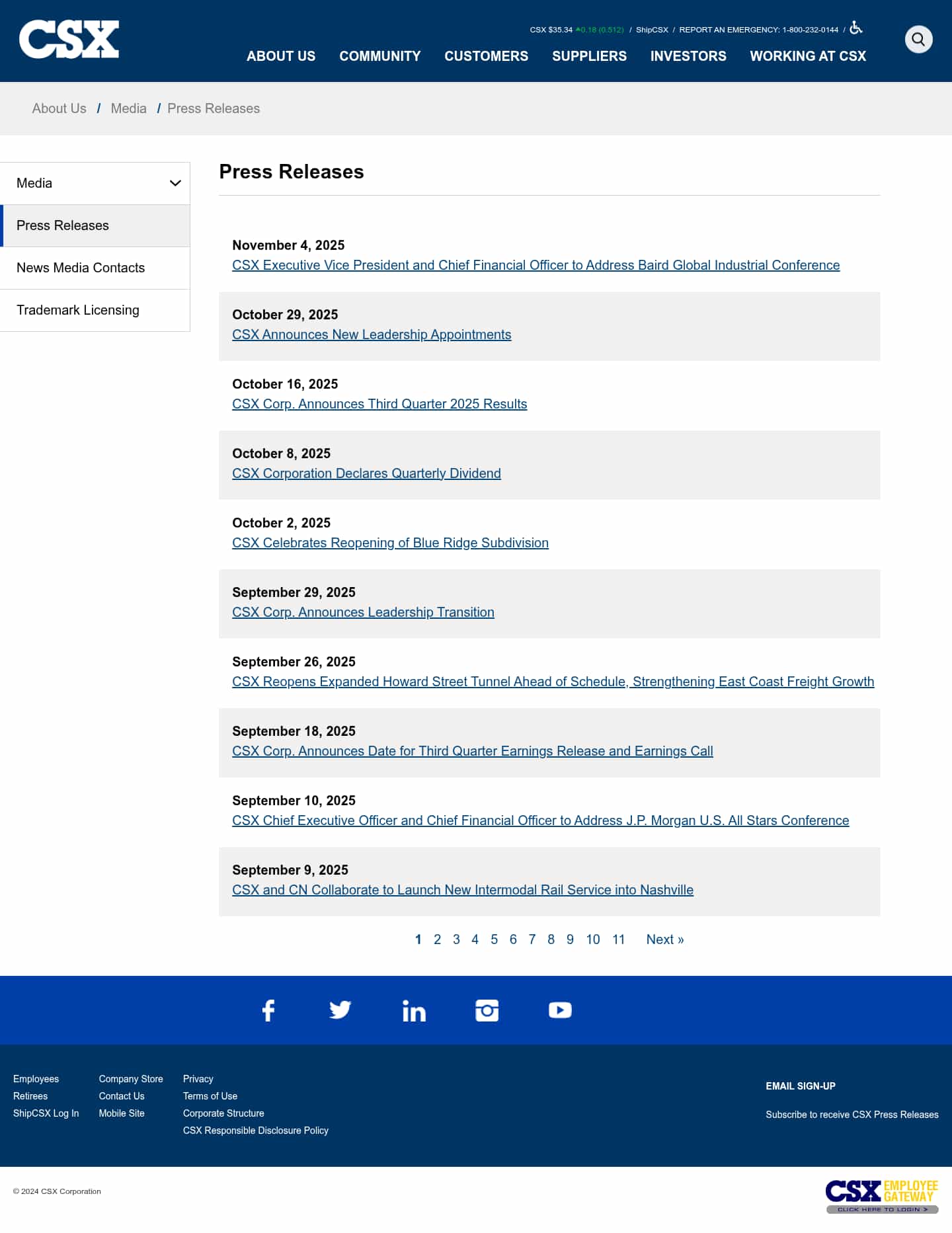Click Privacy footer link
Viewport: 952px width, 1233px height.
(x=198, y=1079)
